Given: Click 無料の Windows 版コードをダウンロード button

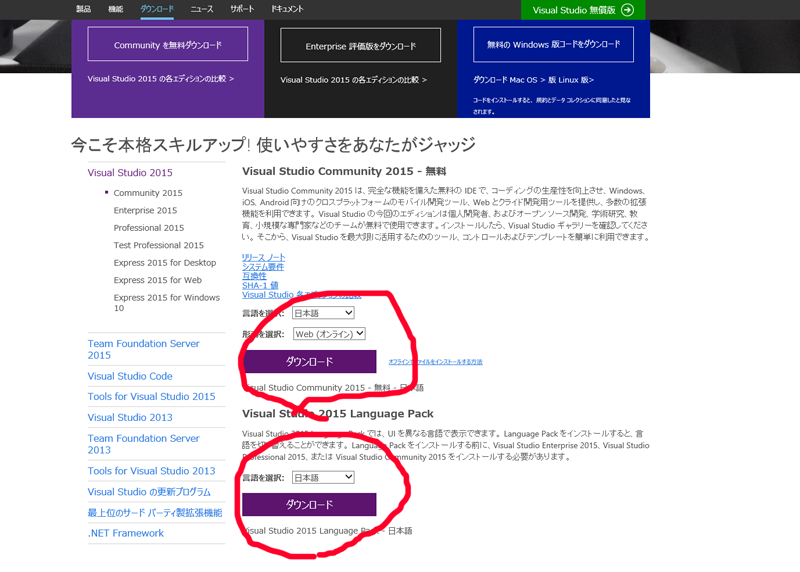Looking at the screenshot, I should (553, 45).
